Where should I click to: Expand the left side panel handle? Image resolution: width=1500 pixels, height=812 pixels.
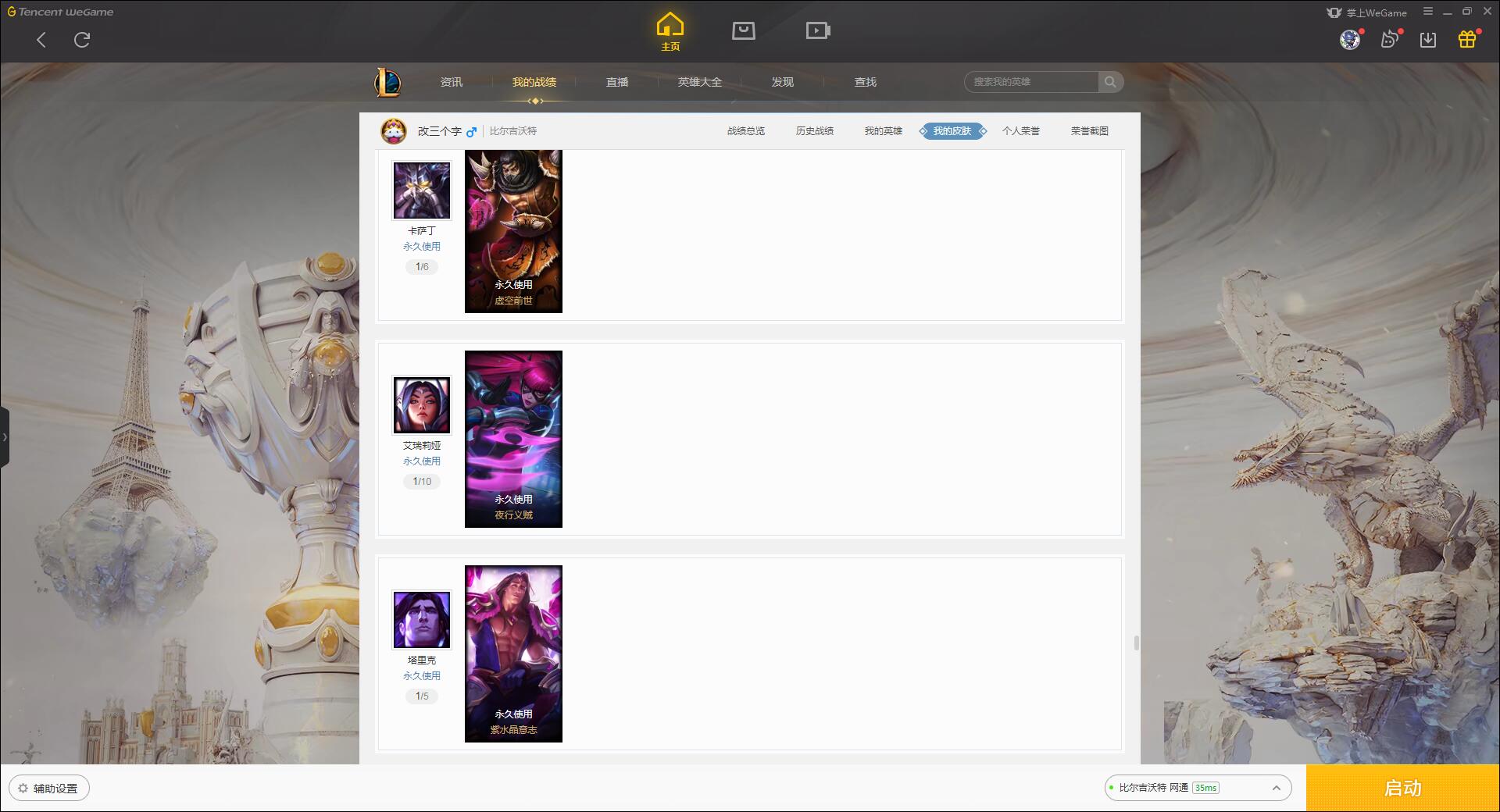(x=5, y=437)
